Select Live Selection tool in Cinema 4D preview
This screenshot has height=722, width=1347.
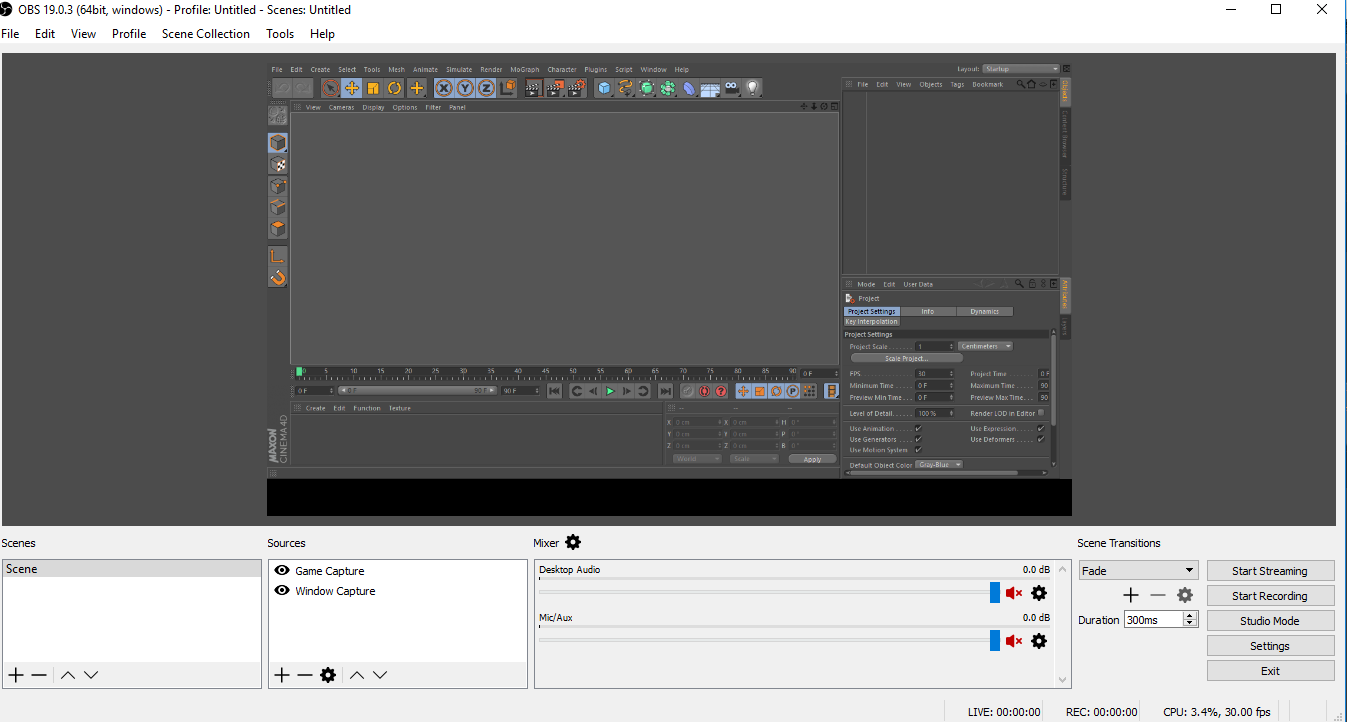coord(330,88)
